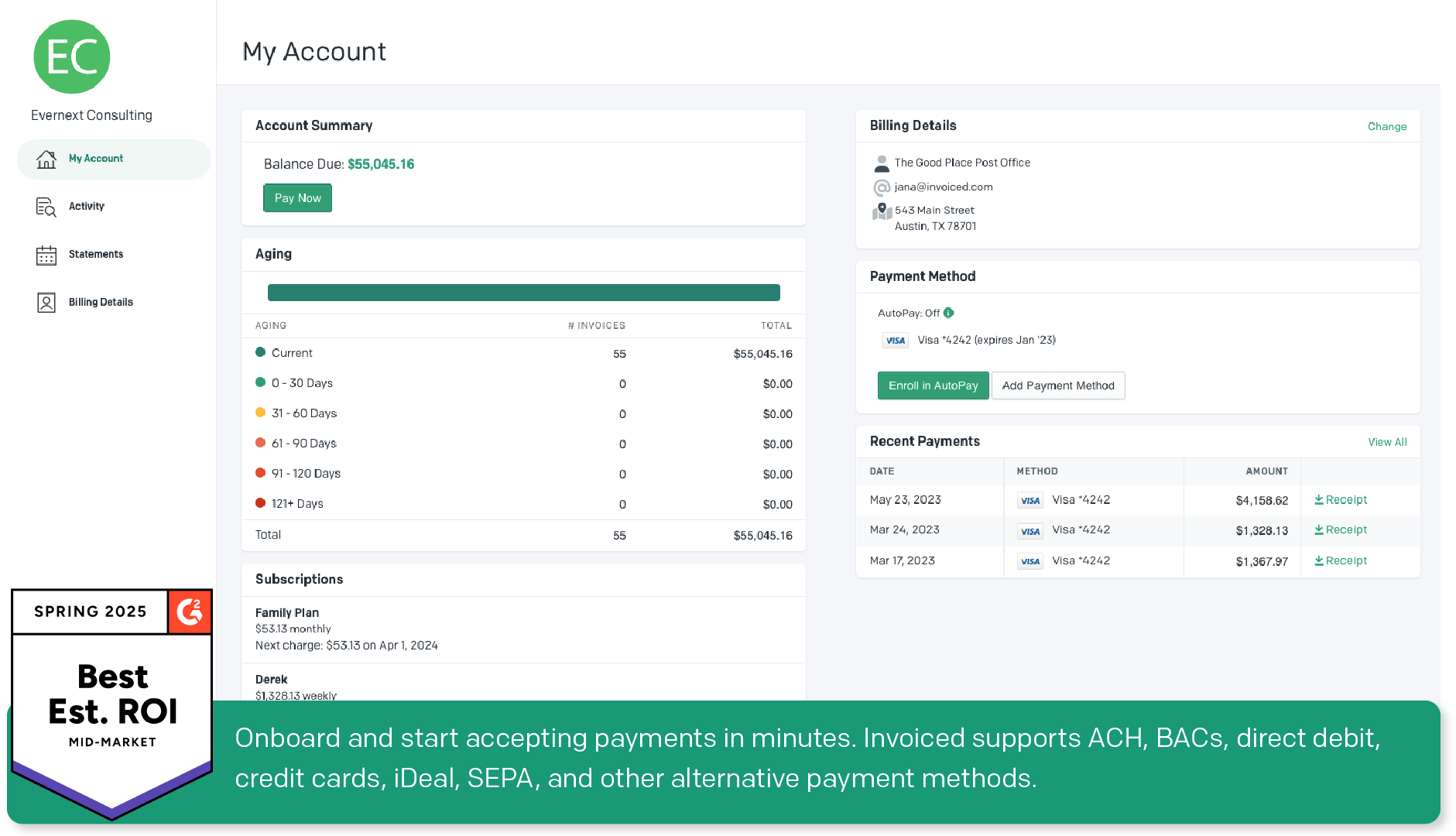Click the G2 badge logo
The height and width of the screenshot is (836, 1456).
190,612
